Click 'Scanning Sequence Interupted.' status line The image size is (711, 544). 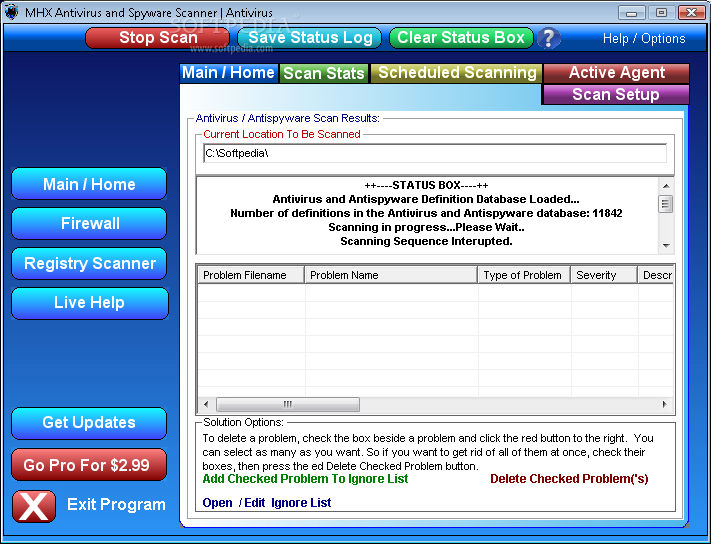[426, 241]
